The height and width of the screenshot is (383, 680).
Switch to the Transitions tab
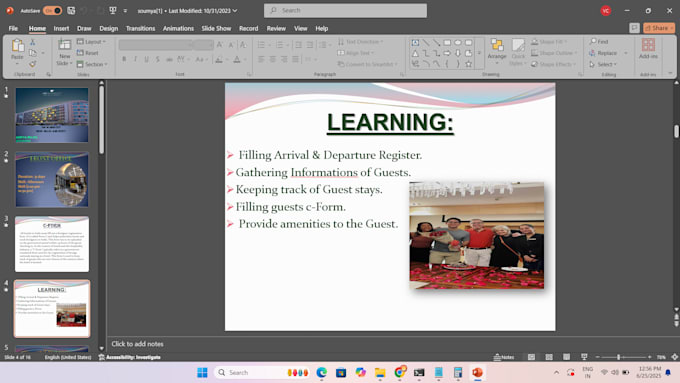140,28
